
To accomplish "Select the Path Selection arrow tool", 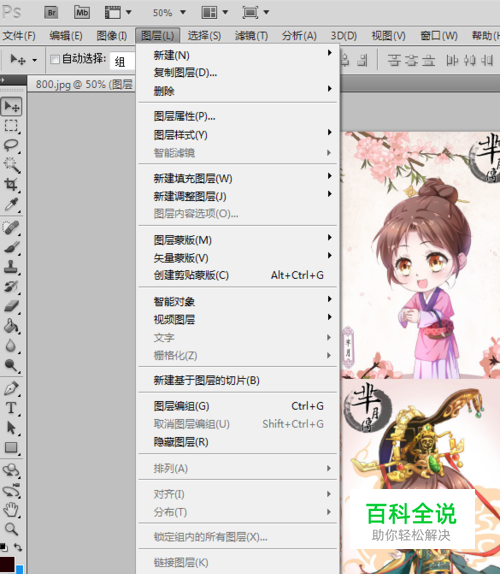I will [11, 428].
